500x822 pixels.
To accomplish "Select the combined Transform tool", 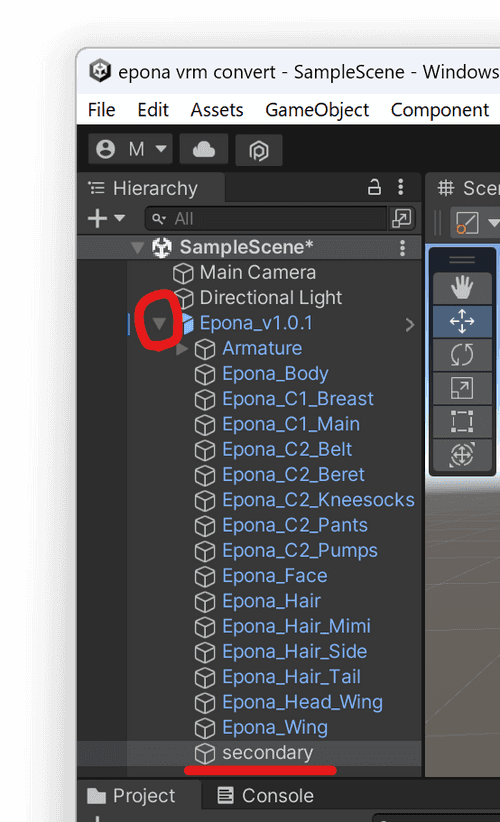I will (462, 455).
